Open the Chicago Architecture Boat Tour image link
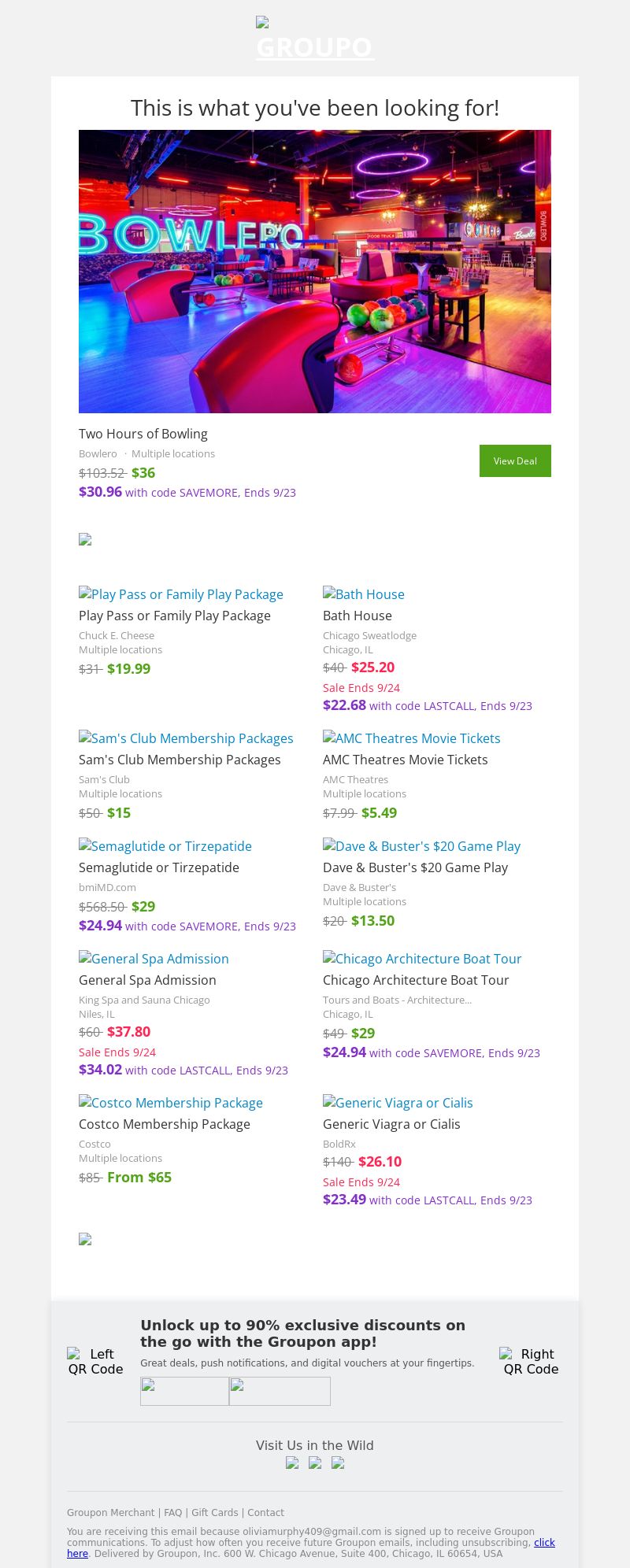The width and height of the screenshot is (630, 1568). tap(422, 959)
